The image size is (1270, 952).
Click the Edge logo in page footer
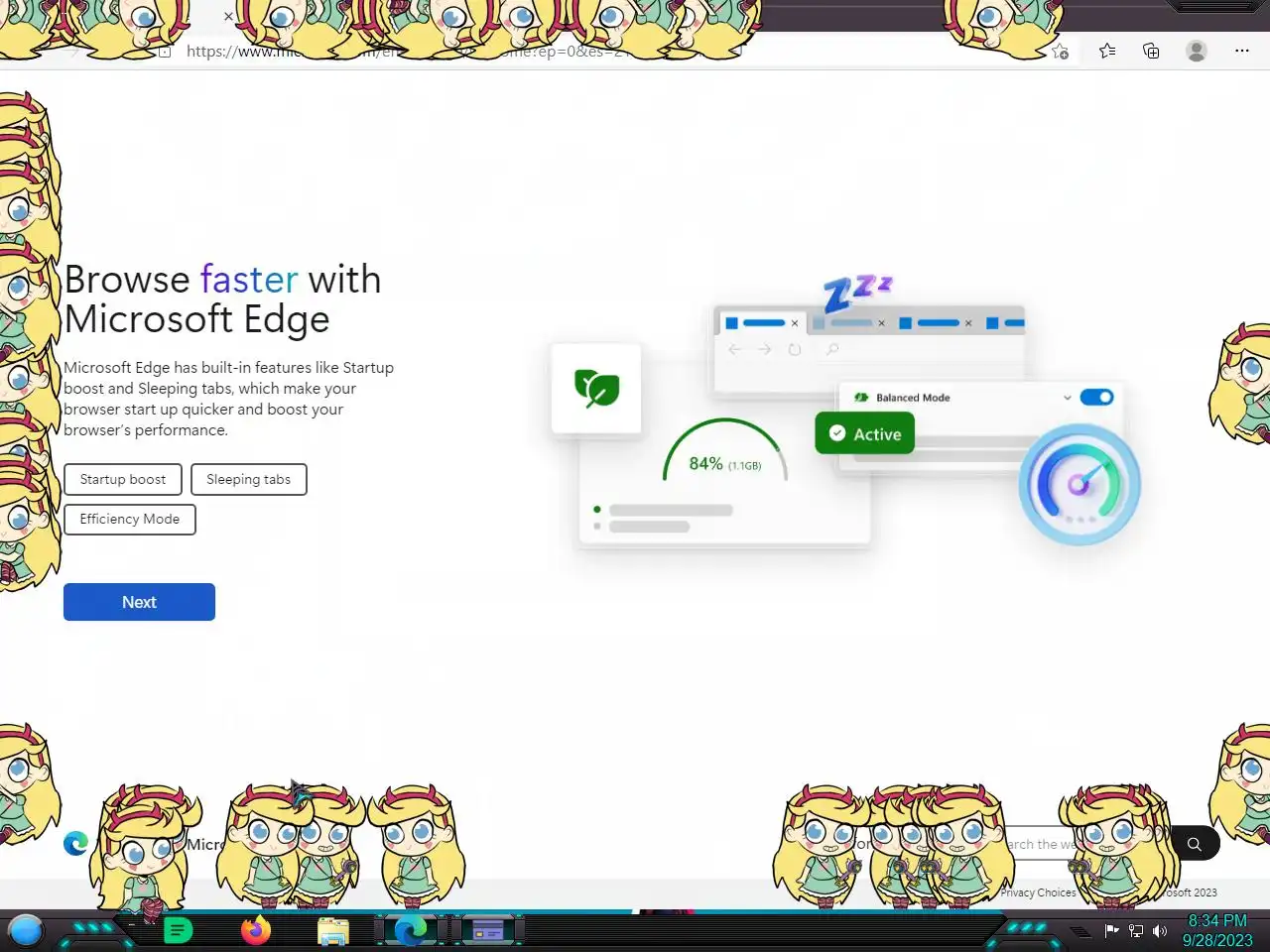click(x=75, y=844)
